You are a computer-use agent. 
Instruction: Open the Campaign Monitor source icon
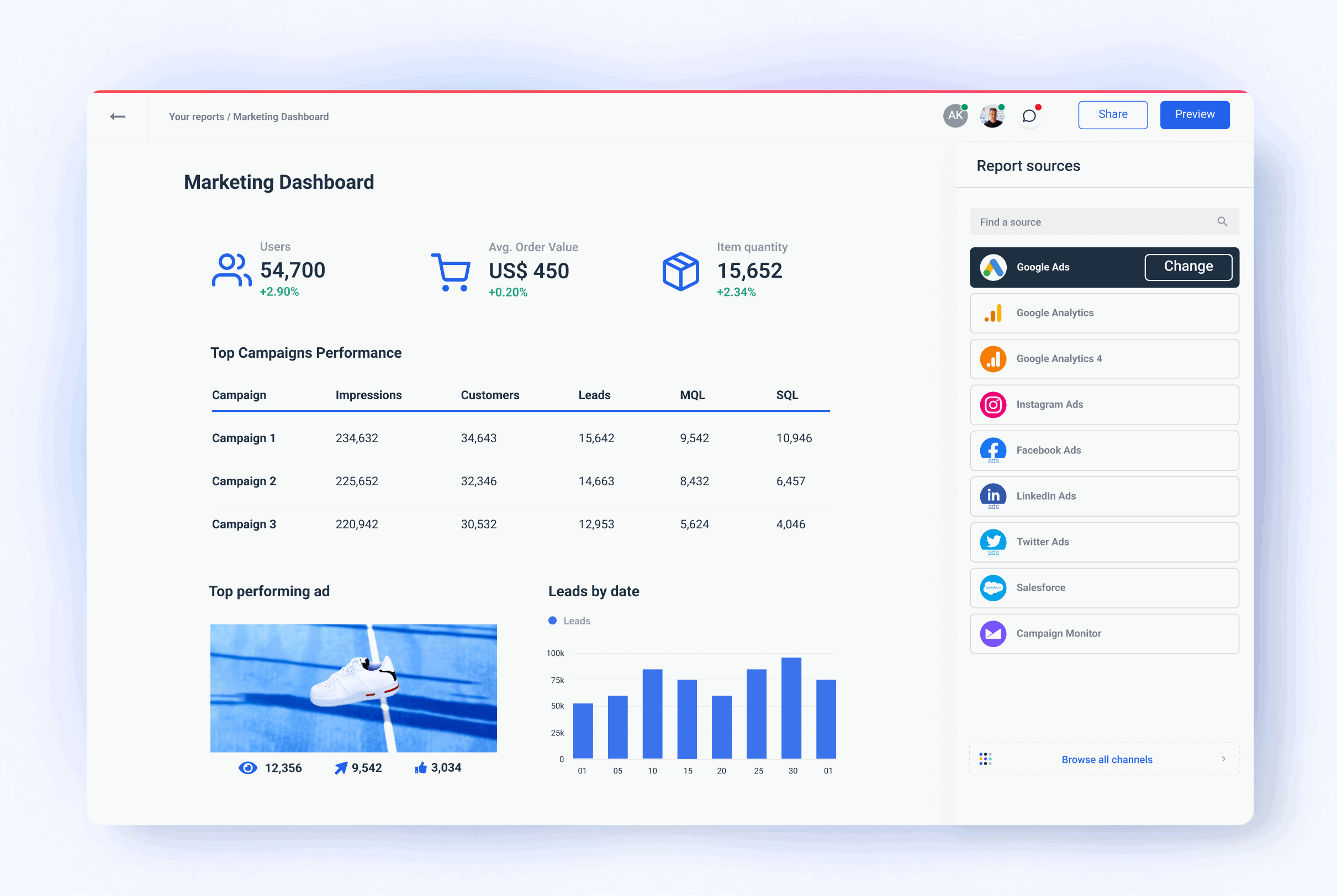click(x=993, y=633)
